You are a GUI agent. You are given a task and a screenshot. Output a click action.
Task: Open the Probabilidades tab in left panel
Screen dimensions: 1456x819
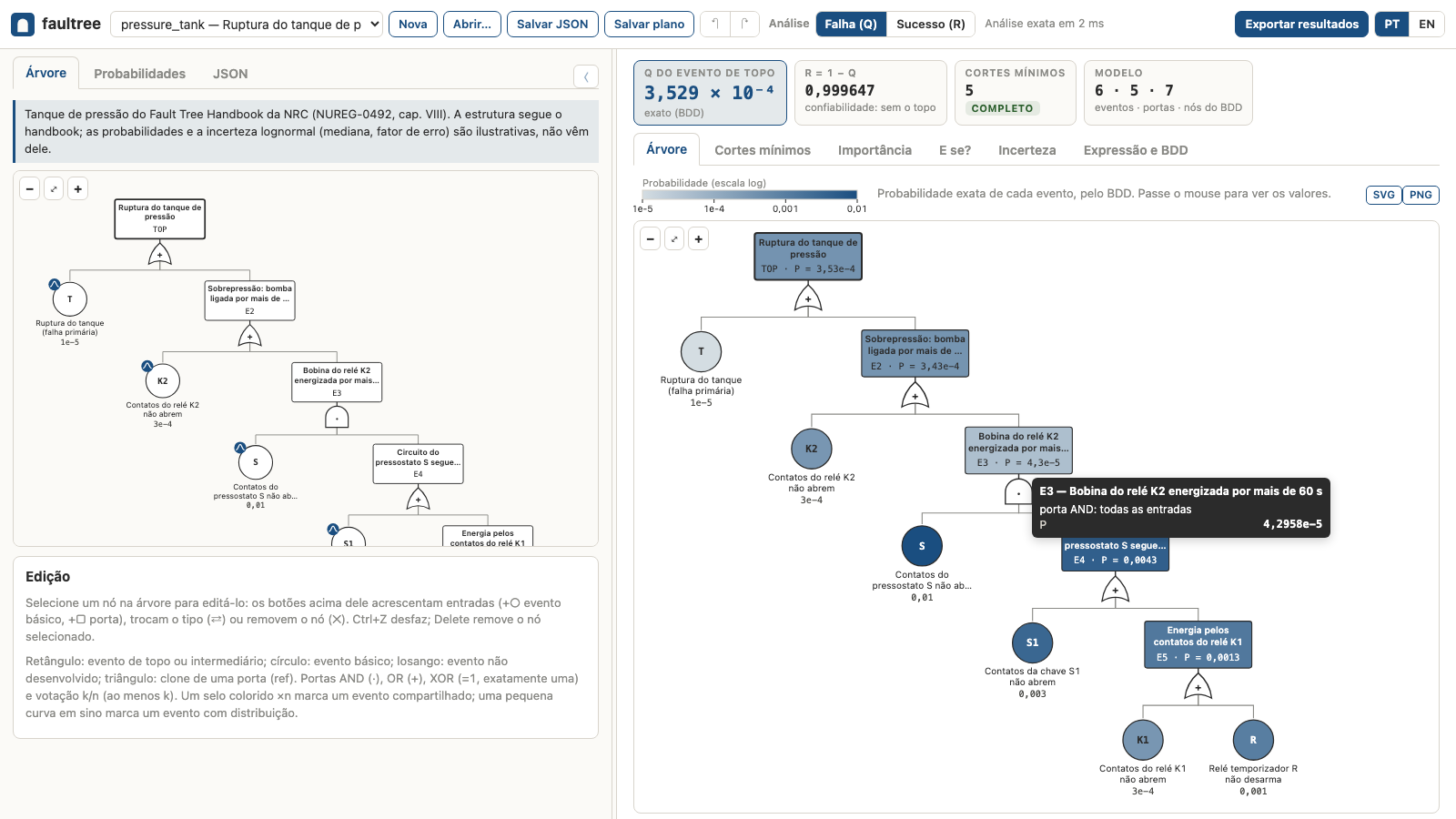click(x=139, y=74)
